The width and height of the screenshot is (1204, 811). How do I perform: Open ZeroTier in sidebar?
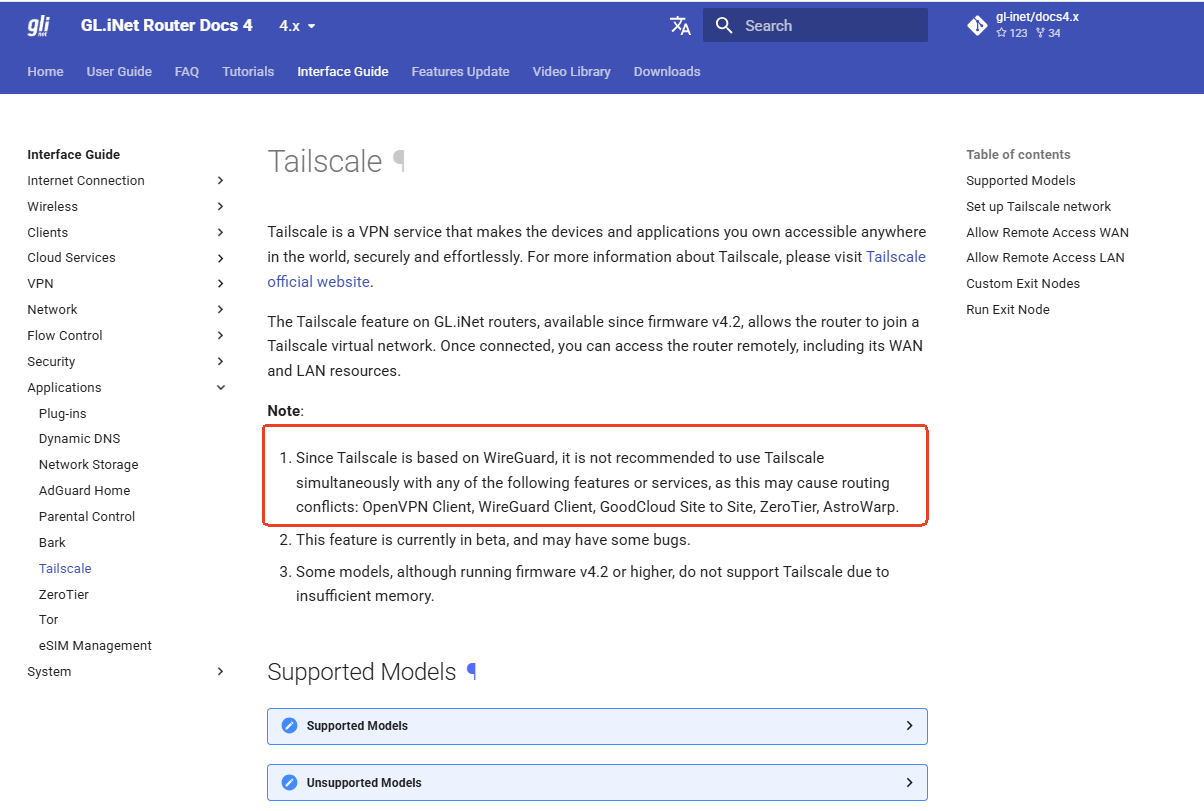(x=64, y=595)
